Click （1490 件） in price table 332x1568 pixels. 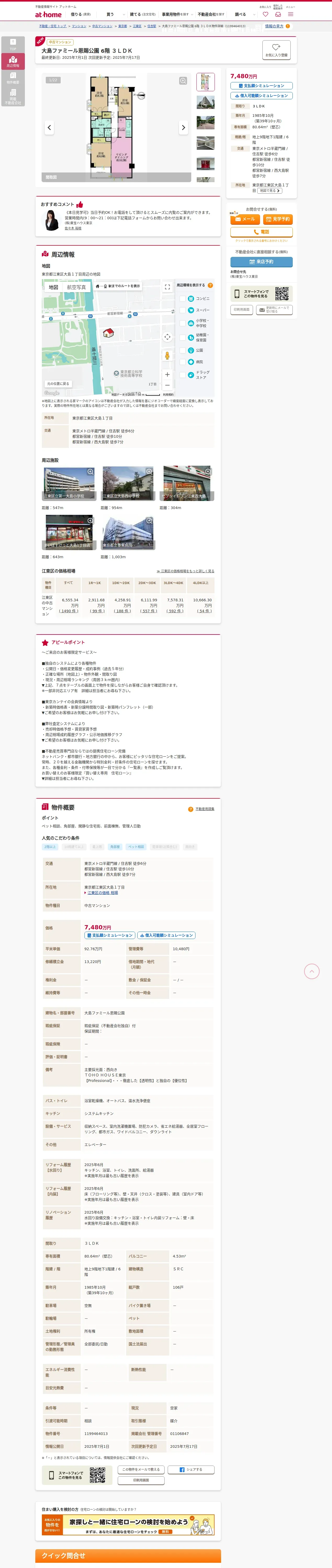pos(69,611)
